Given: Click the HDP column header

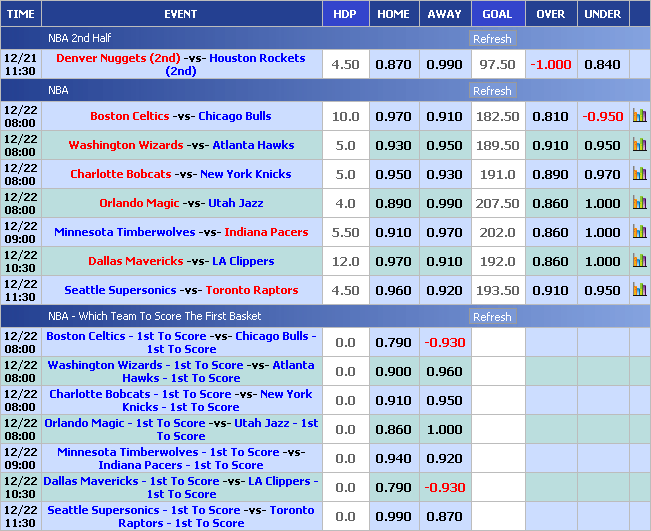Looking at the screenshot, I should tap(345, 14).
